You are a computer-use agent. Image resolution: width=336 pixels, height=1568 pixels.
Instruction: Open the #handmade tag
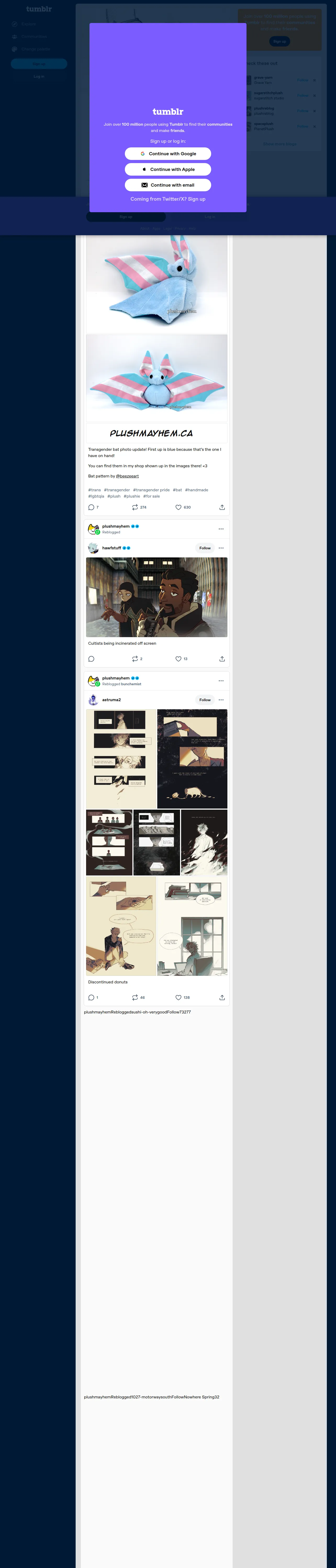[196, 490]
